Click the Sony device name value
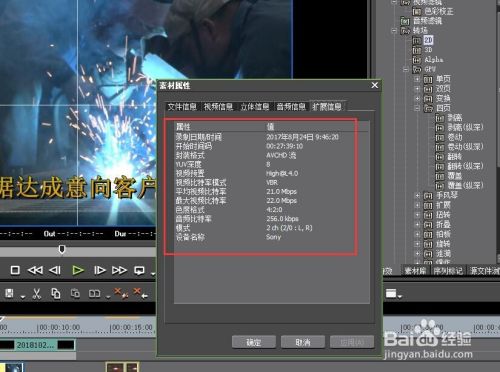This screenshot has width=500, height=372. click(x=274, y=237)
